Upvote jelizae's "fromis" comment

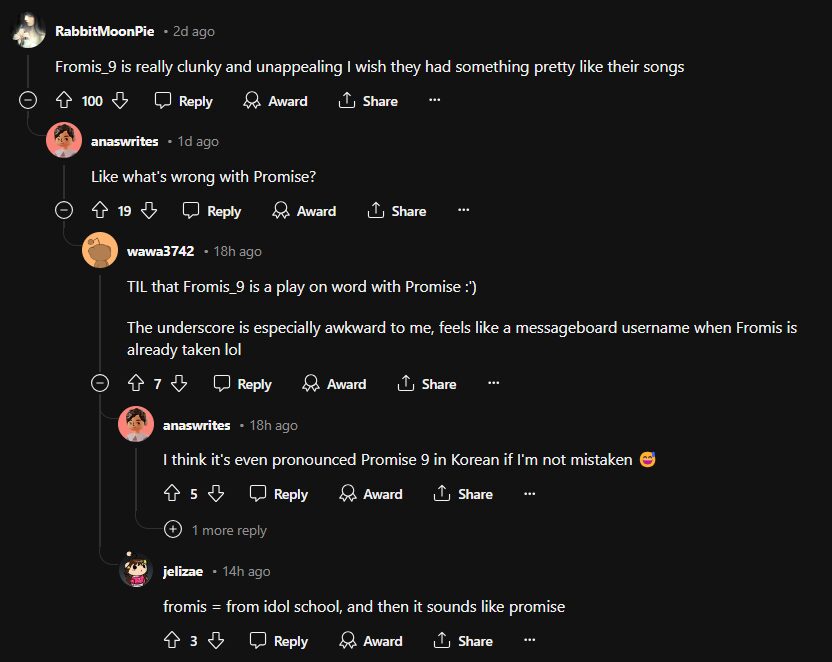[x=171, y=641]
